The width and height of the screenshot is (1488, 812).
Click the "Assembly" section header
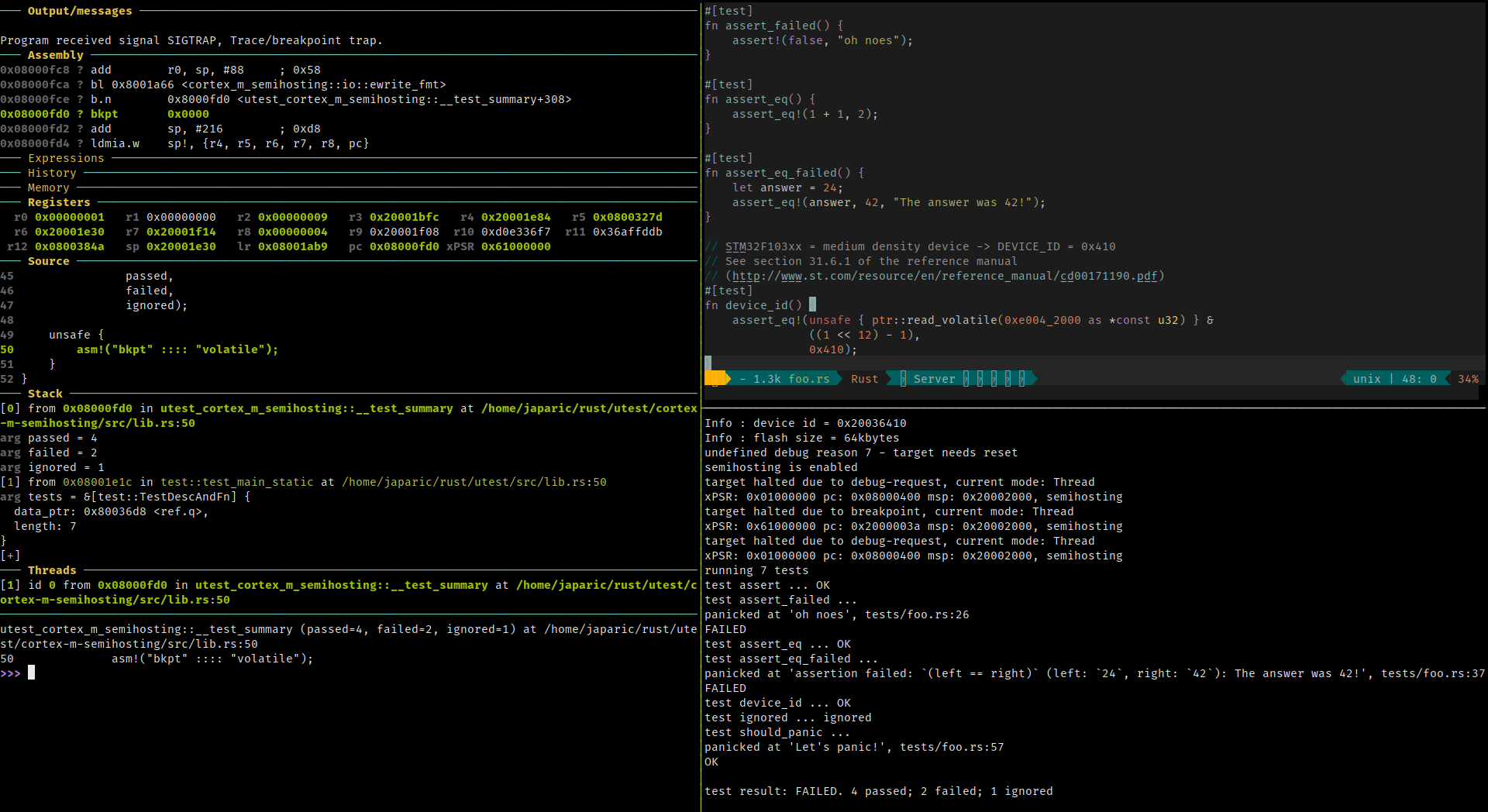click(56, 55)
